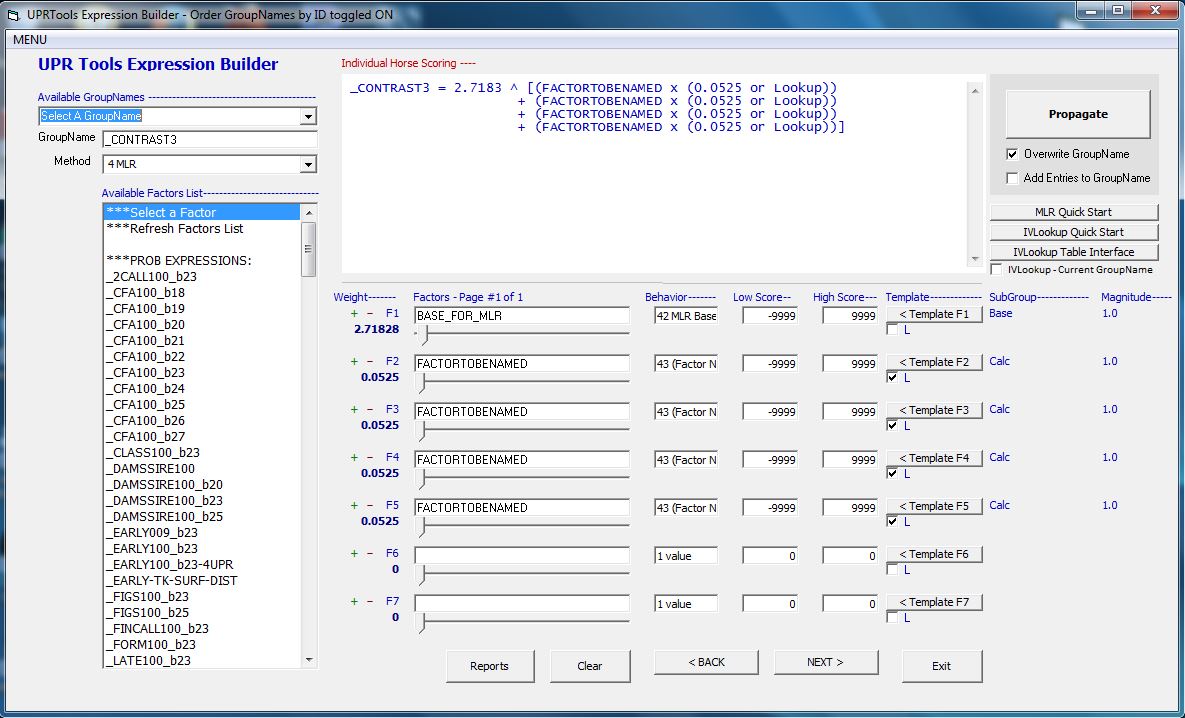Decrease F7 weight with minus sign
The width and height of the screenshot is (1185, 718).
point(370,602)
